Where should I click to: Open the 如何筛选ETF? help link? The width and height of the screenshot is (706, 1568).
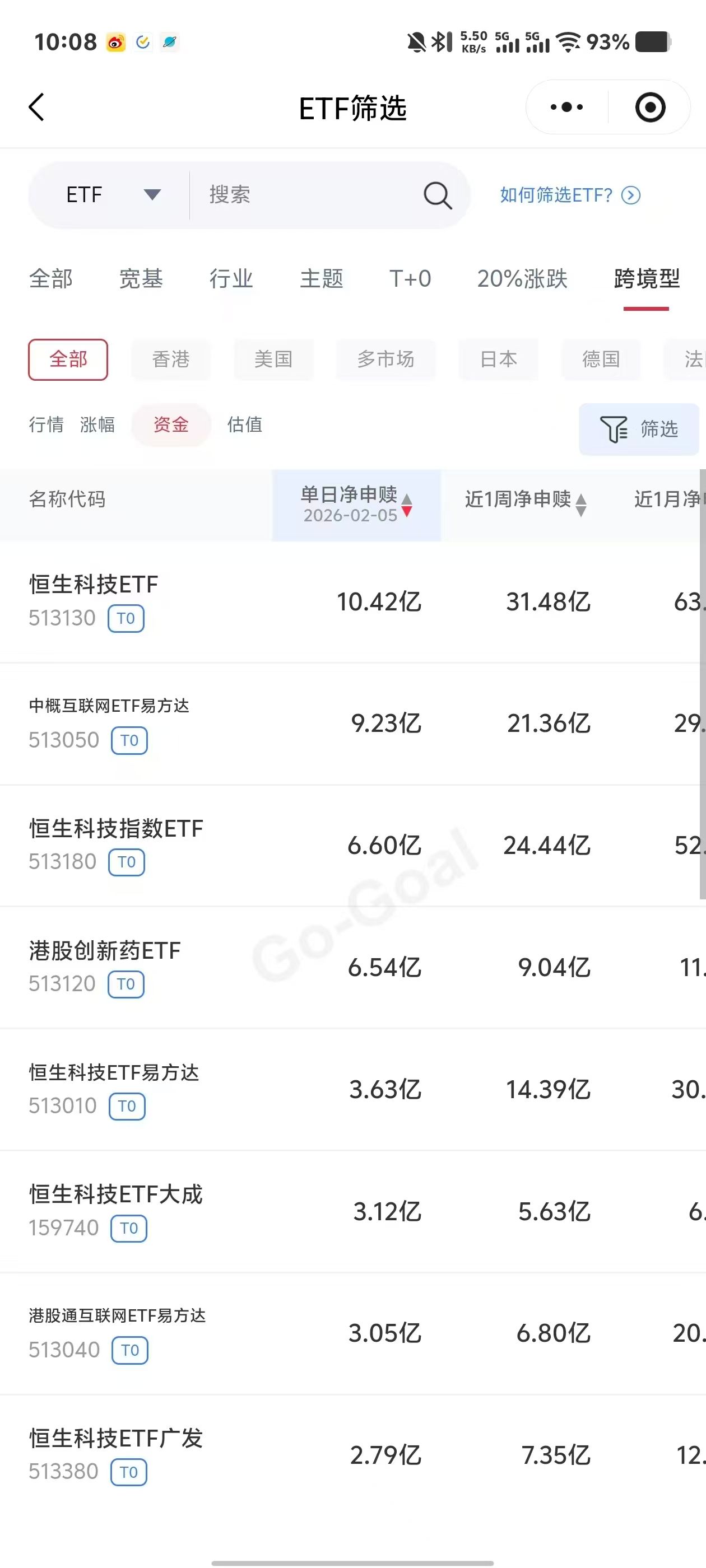tap(555, 195)
